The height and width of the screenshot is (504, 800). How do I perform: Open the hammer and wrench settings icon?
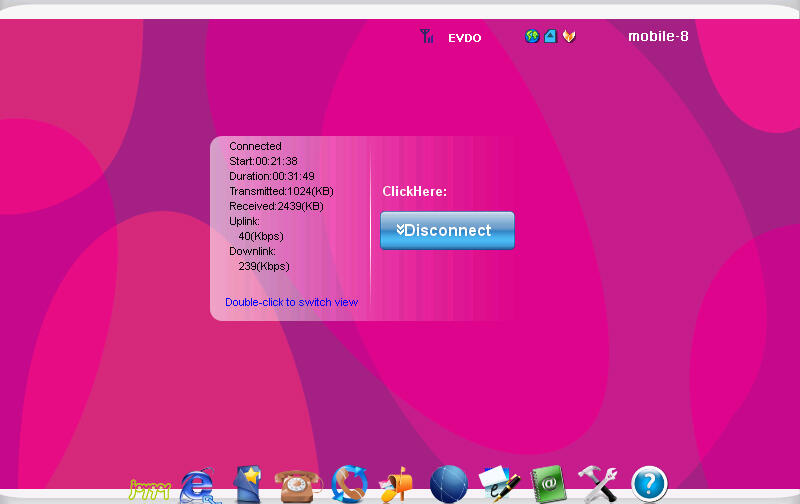(597, 484)
